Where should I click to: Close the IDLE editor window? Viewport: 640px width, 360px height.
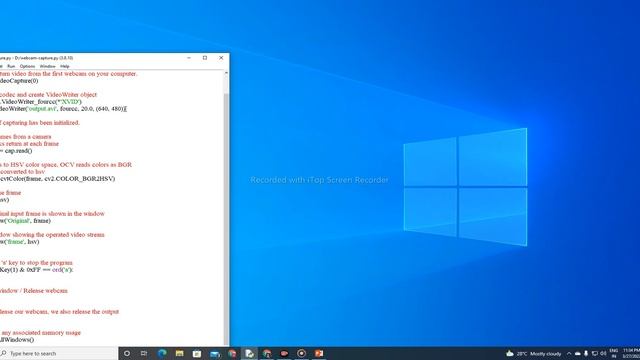pyautogui.click(x=221, y=58)
